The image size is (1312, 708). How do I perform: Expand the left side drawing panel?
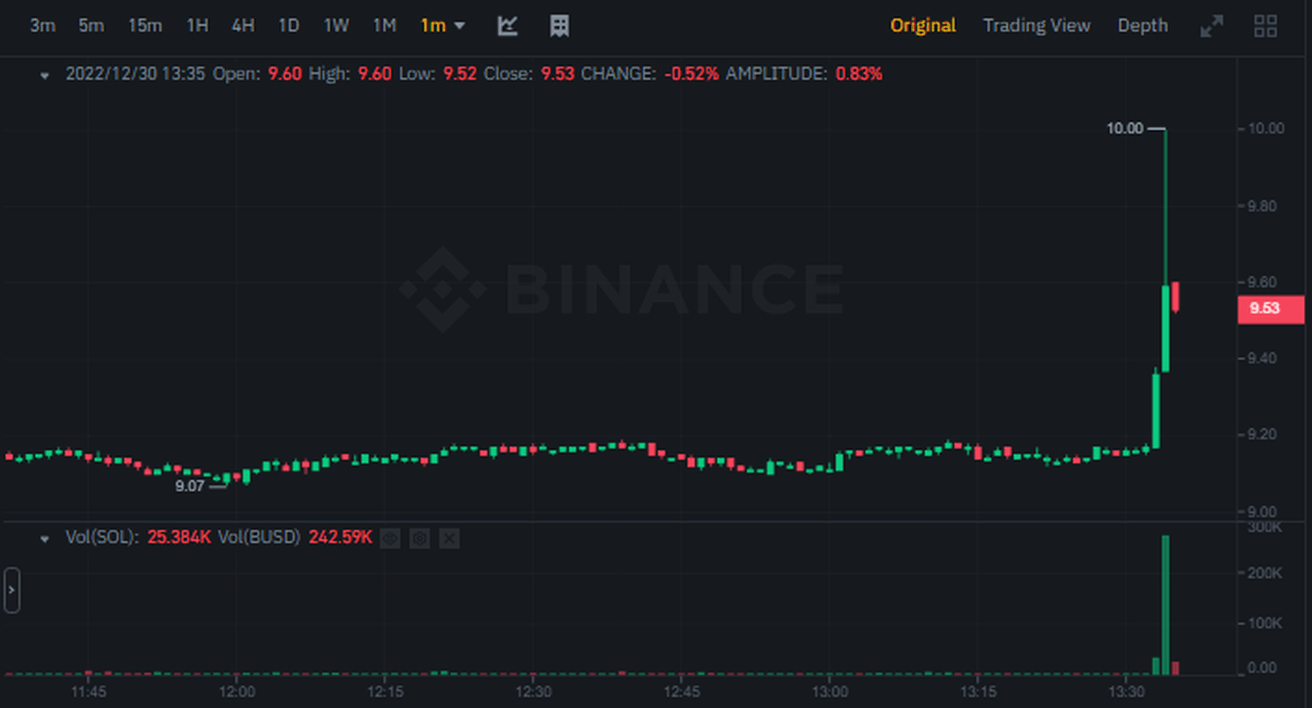(x=12, y=590)
